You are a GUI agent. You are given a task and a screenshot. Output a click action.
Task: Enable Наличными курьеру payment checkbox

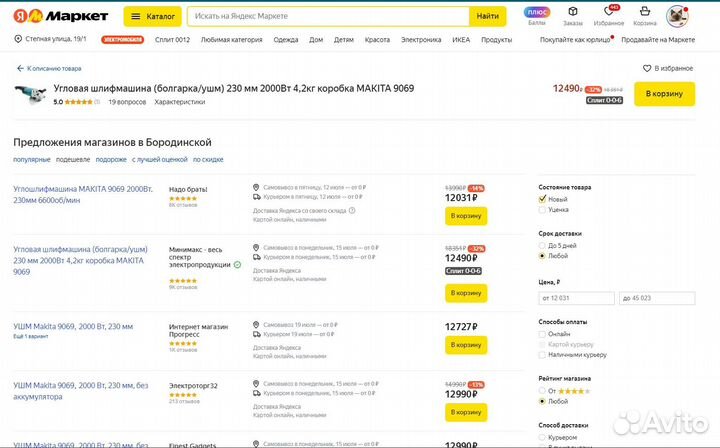tap(542, 355)
